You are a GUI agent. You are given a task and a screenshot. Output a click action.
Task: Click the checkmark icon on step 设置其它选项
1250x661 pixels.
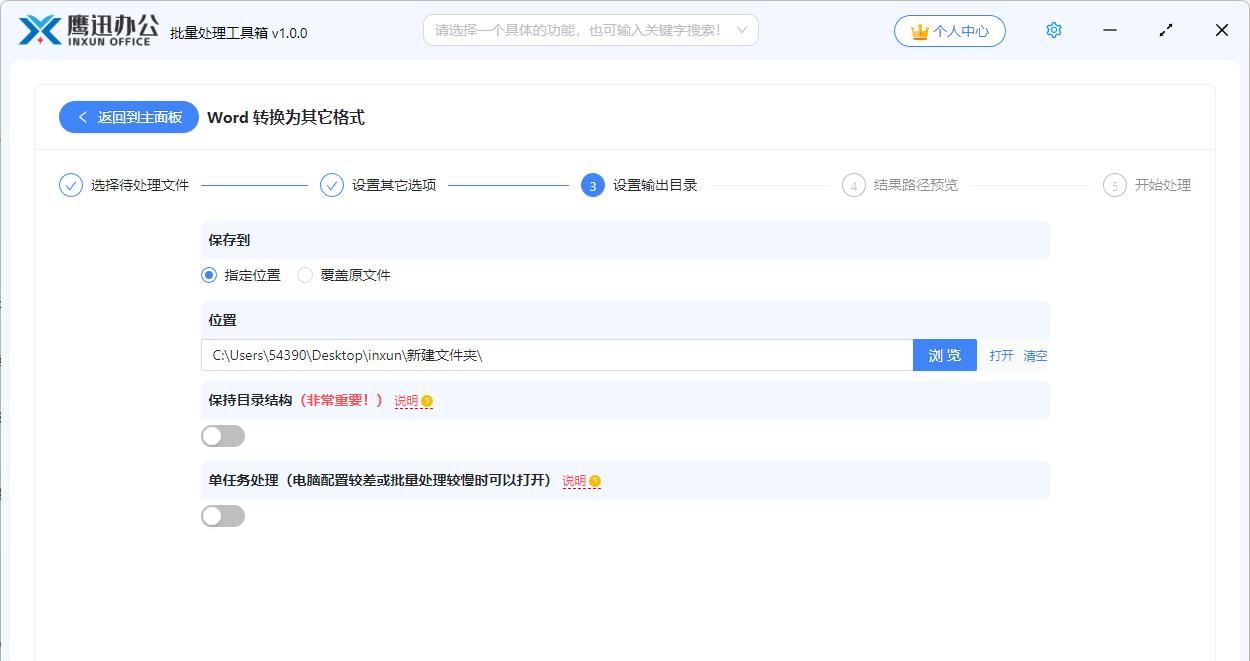click(x=331, y=185)
